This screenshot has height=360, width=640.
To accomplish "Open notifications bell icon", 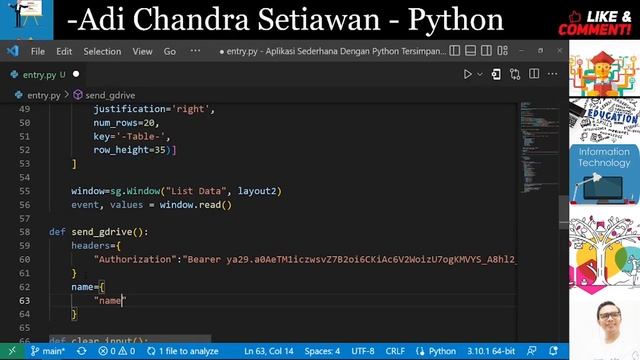I will (553, 351).
